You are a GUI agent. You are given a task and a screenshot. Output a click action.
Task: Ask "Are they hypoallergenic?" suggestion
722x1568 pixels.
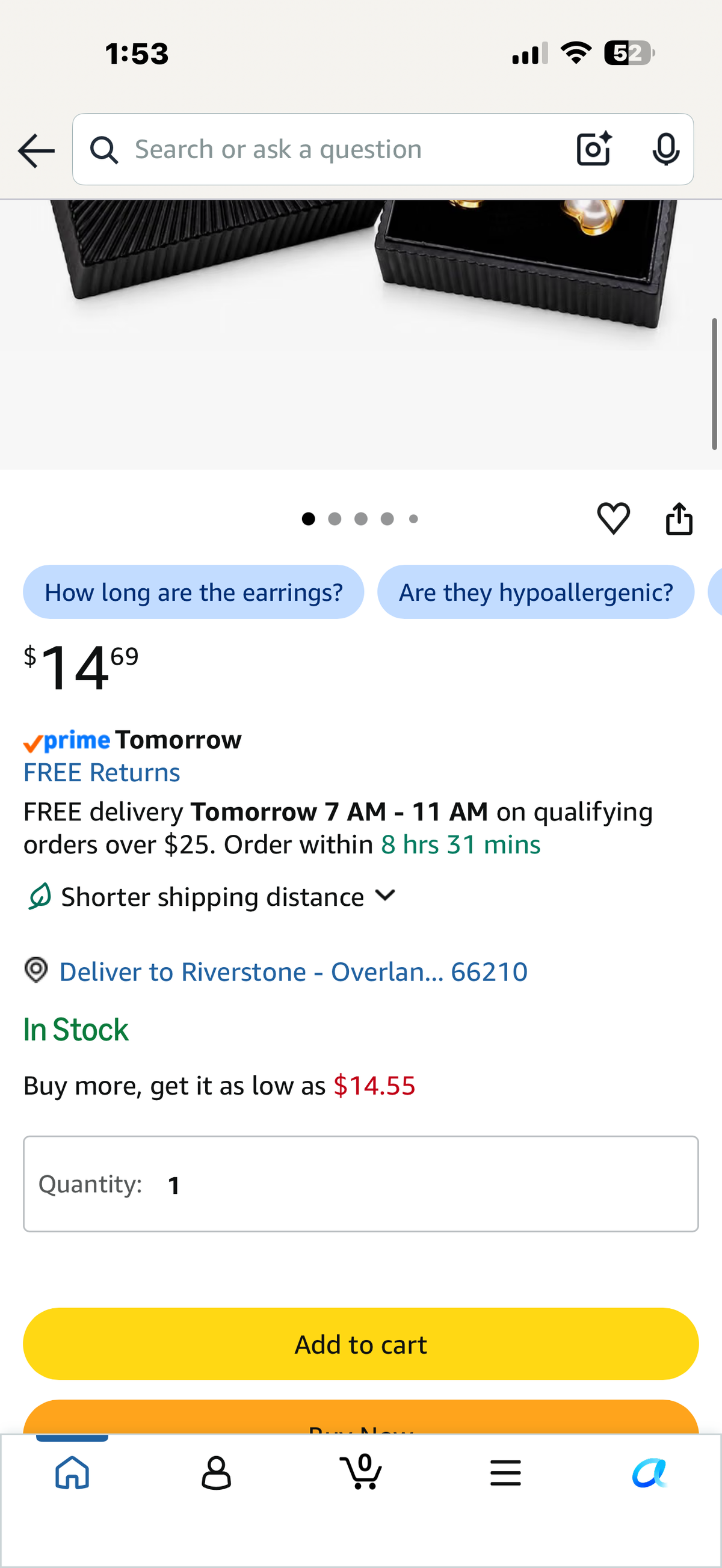point(535,592)
